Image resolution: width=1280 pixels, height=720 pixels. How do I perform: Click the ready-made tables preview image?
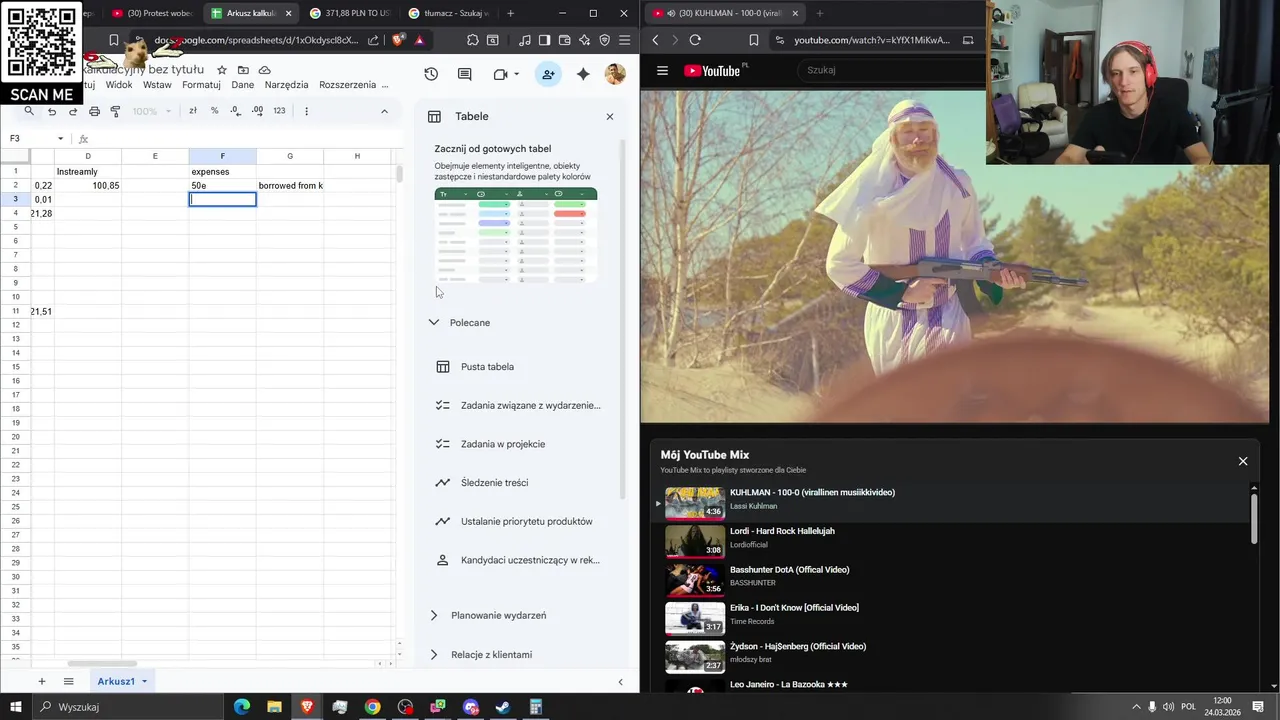516,236
